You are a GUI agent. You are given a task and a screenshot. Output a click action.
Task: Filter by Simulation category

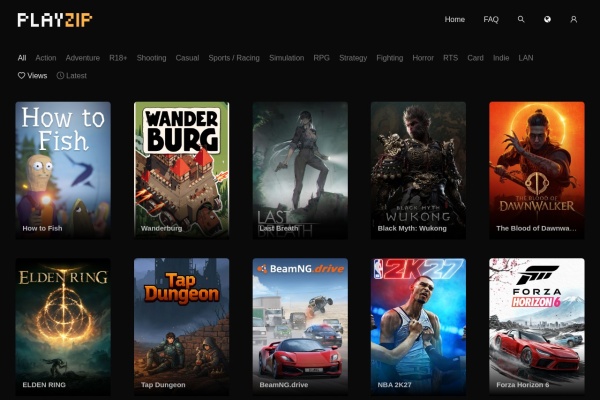click(287, 58)
